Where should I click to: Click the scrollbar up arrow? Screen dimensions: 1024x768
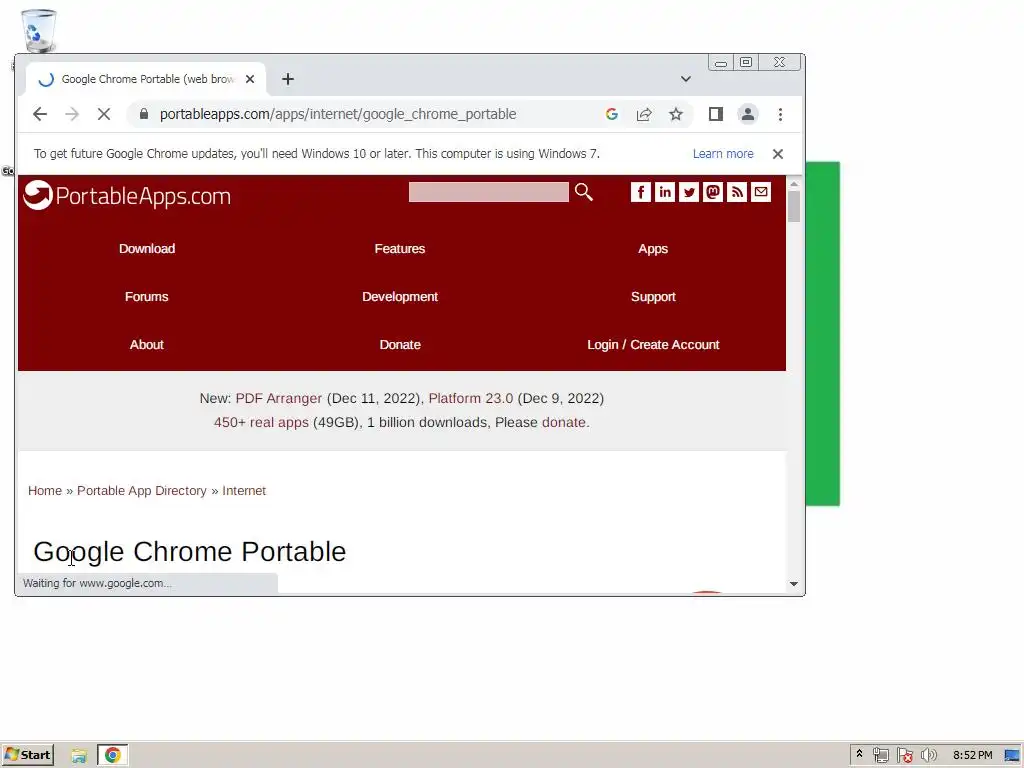pyautogui.click(x=794, y=185)
